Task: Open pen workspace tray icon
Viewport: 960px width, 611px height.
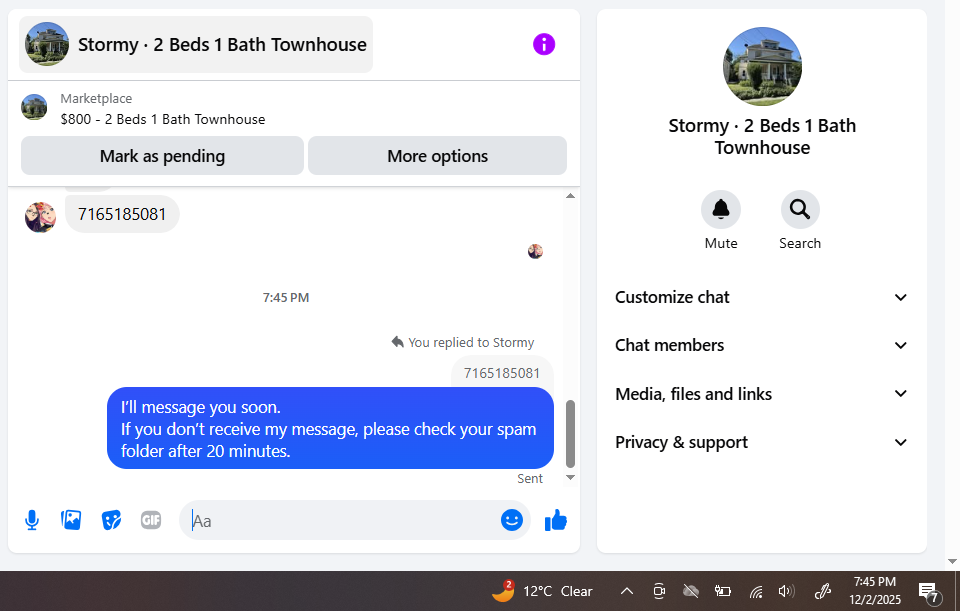Action: 822,591
